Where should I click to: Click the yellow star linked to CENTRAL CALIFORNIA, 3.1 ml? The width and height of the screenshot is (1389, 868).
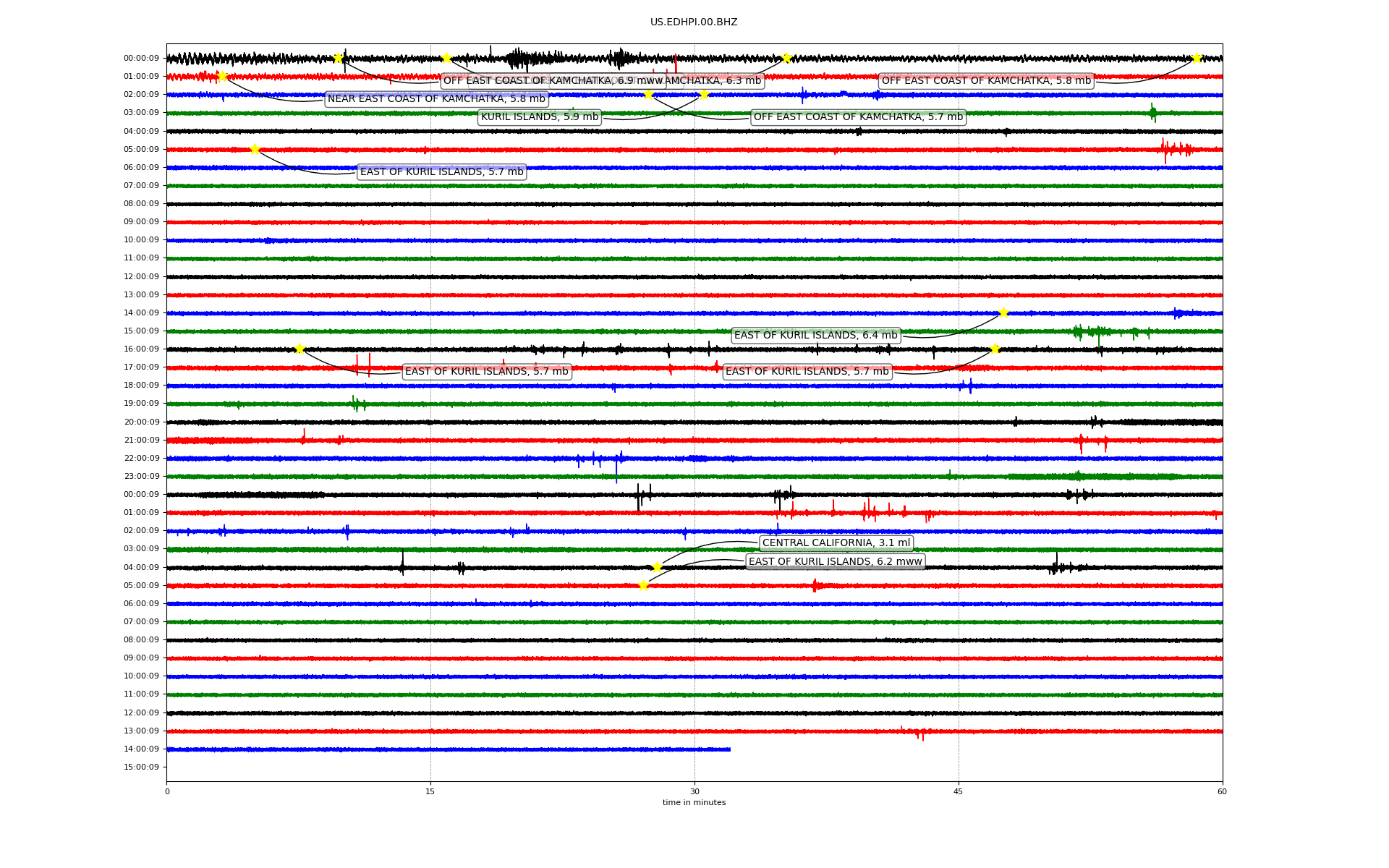click(657, 567)
